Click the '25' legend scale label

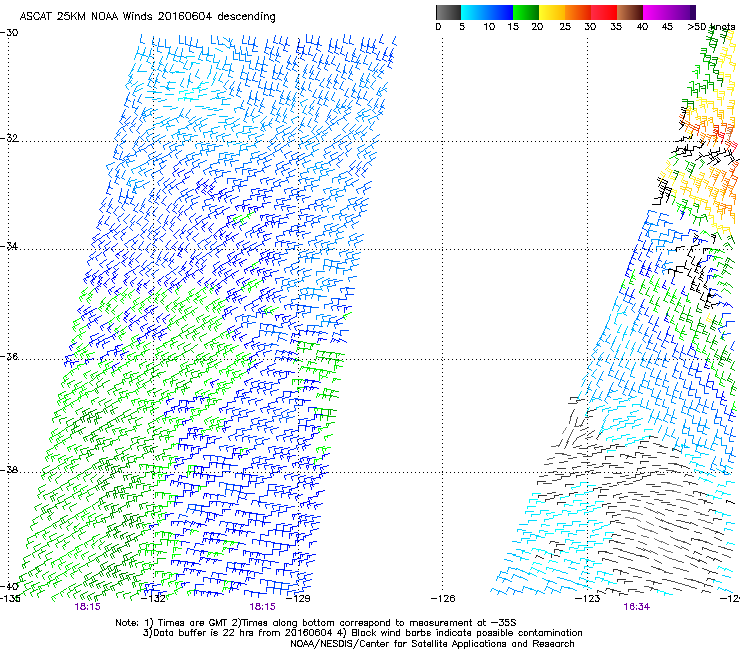pyautogui.click(x=565, y=27)
